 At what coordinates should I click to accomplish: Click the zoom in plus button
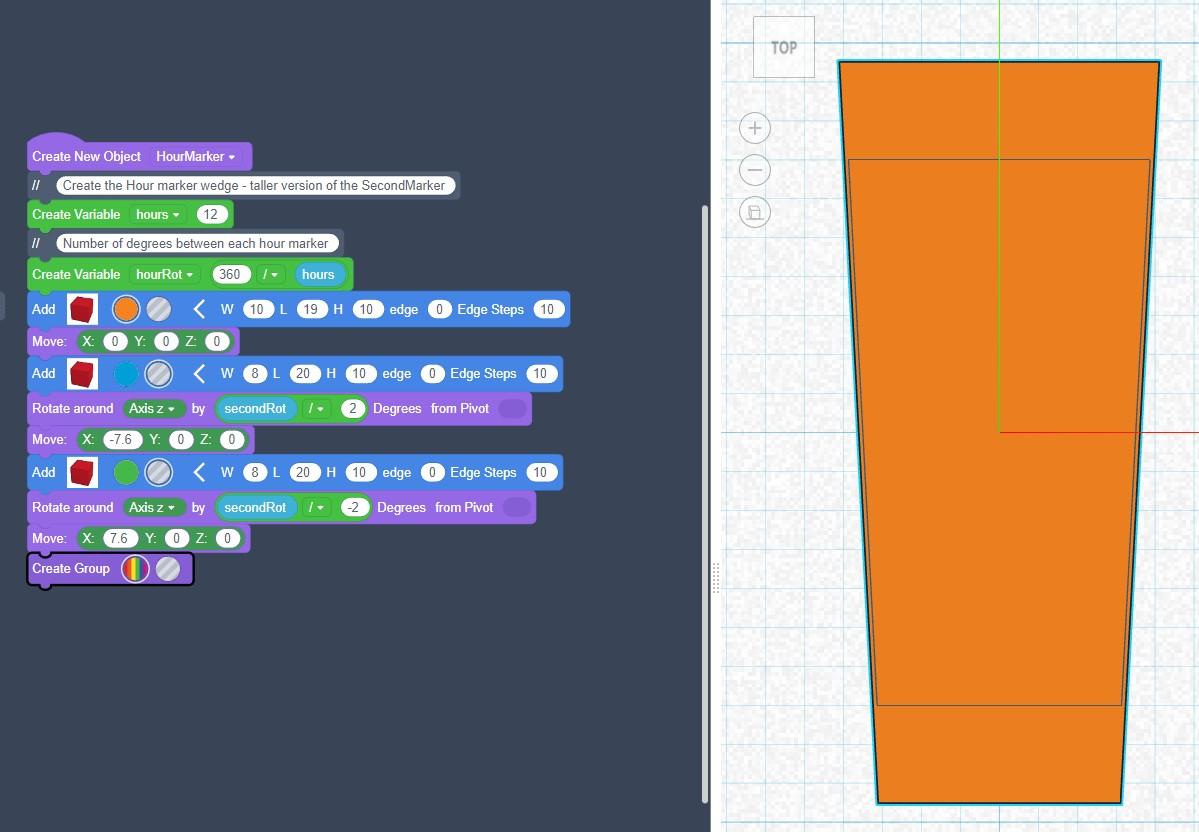point(755,128)
